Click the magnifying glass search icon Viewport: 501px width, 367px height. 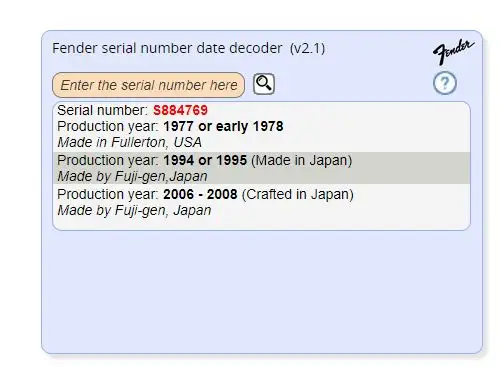[264, 84]
